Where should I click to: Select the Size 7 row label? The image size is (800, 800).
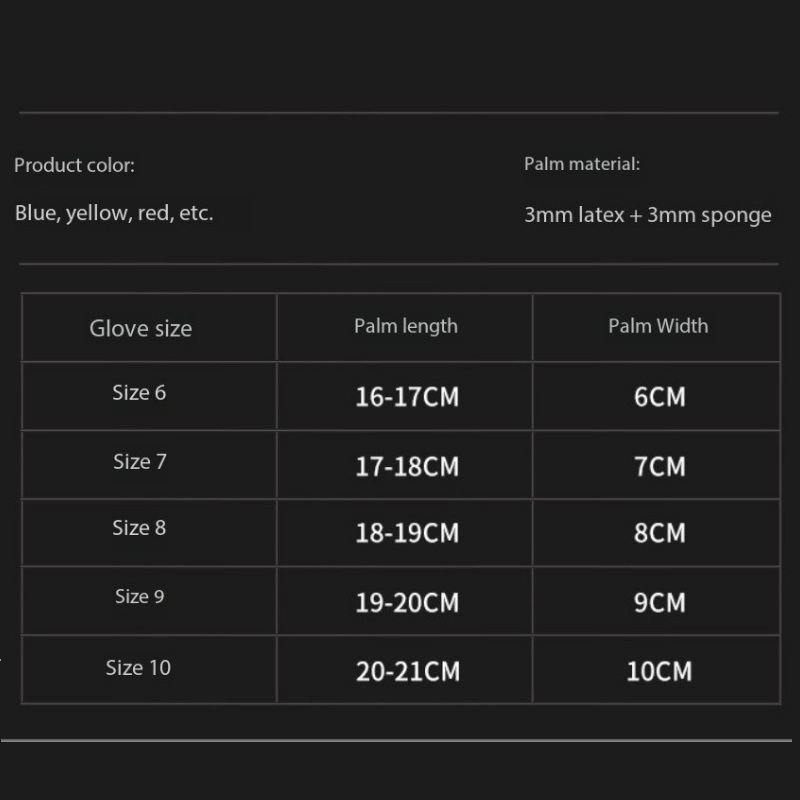(x=139, y=462)
